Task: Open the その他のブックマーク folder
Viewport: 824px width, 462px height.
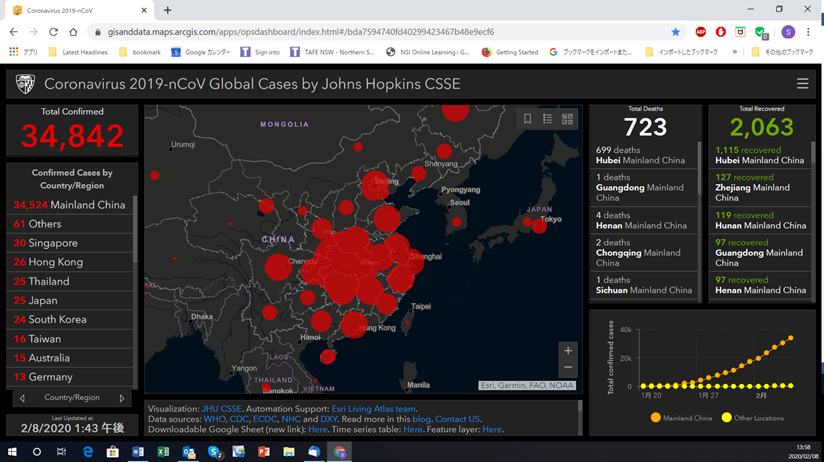Action: 782,52
